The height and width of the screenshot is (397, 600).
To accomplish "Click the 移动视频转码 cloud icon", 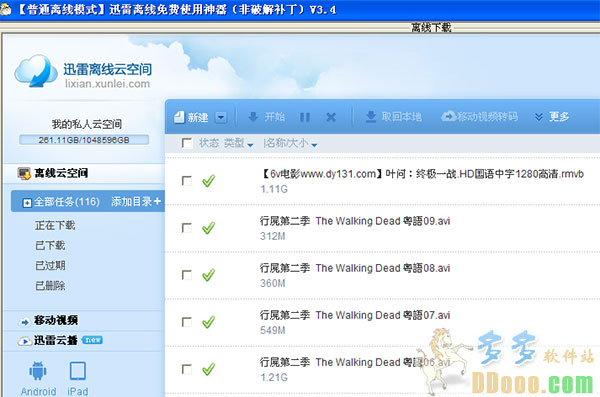I will (449, 116).
